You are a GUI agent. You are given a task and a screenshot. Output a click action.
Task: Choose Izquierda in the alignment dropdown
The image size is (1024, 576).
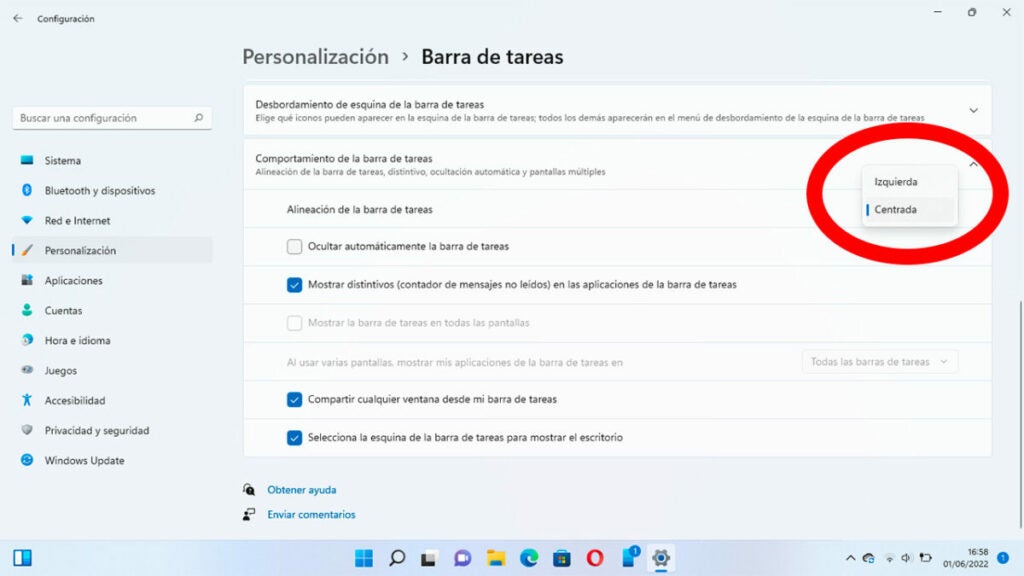(x=896, y=182)
